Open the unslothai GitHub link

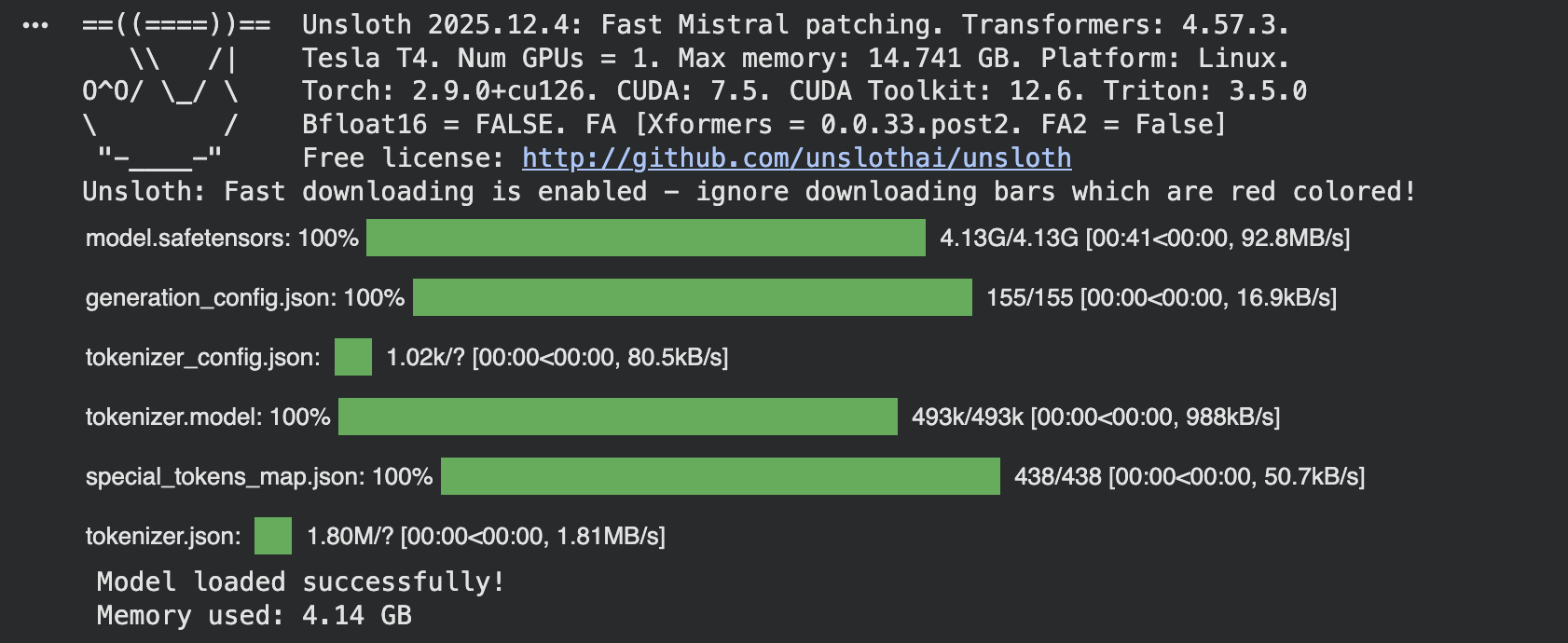point(796,158)
